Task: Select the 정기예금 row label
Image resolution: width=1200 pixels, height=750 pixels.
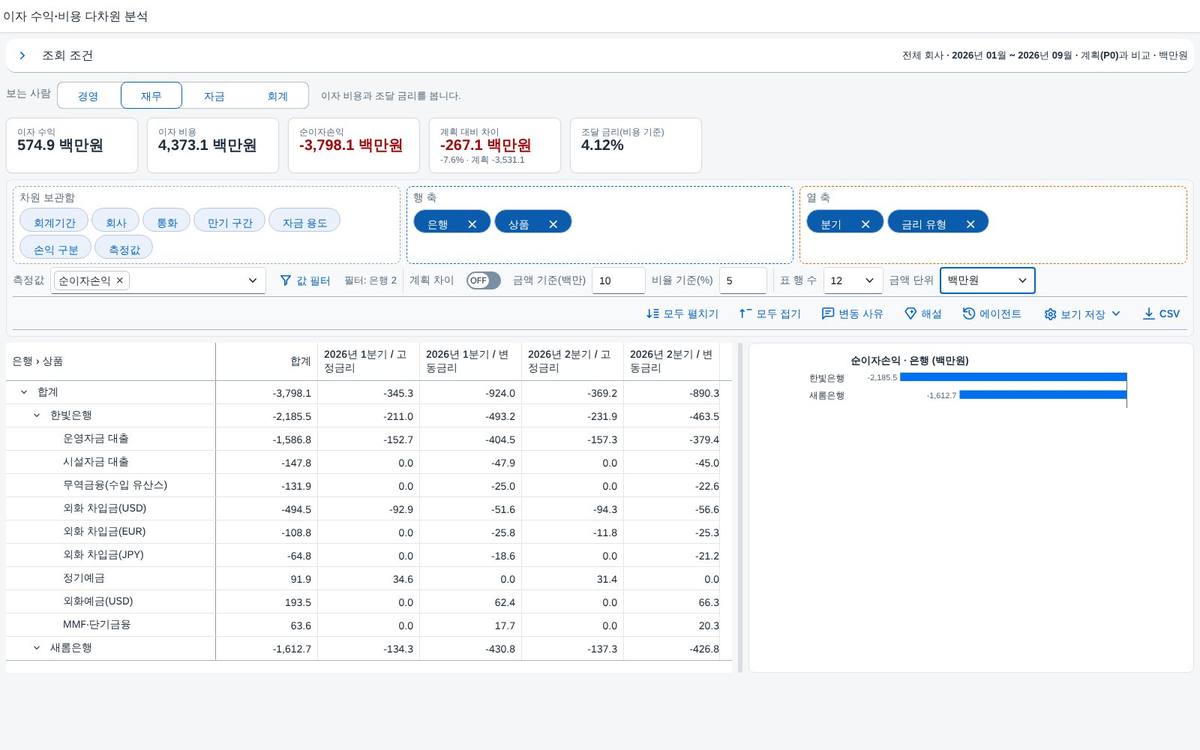Action: [x=84, y=578]
